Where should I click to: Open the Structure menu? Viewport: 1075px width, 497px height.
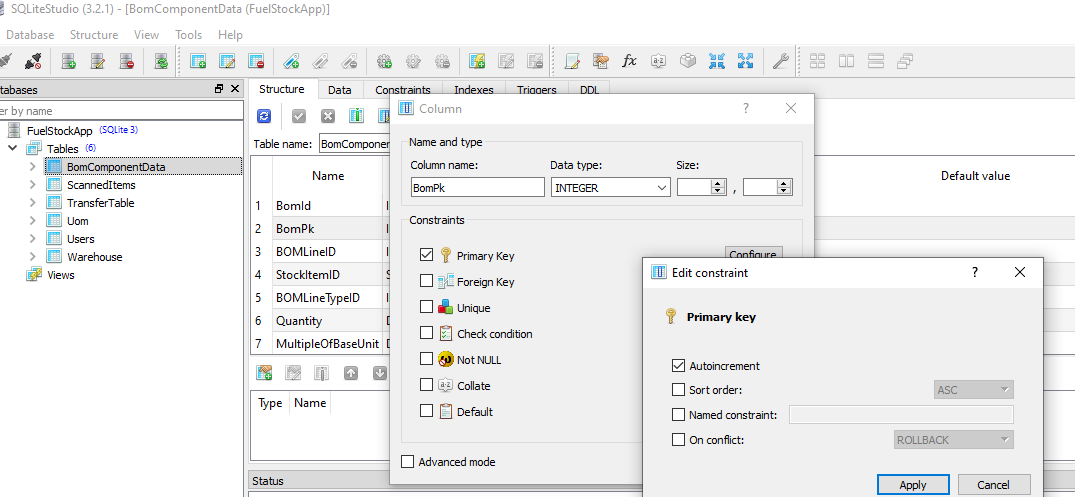point(94,34)
